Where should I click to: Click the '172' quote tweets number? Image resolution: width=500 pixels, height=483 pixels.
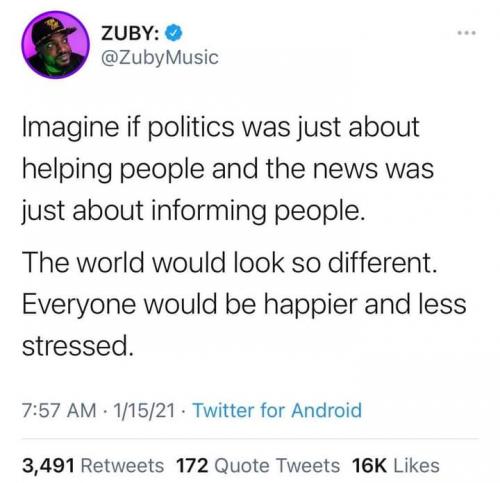click(192, 465)
